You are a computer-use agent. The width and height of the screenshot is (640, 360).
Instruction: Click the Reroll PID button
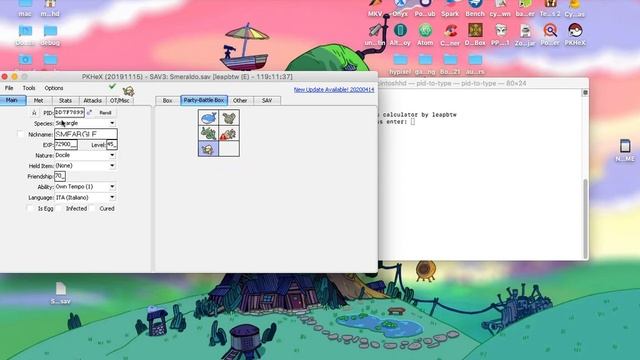click(105, 113)
